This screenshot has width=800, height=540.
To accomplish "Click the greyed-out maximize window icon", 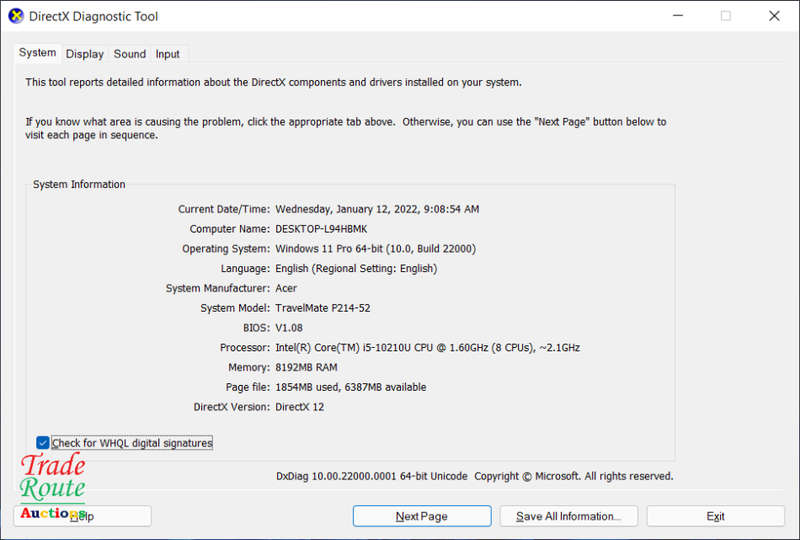I will 726,16.
